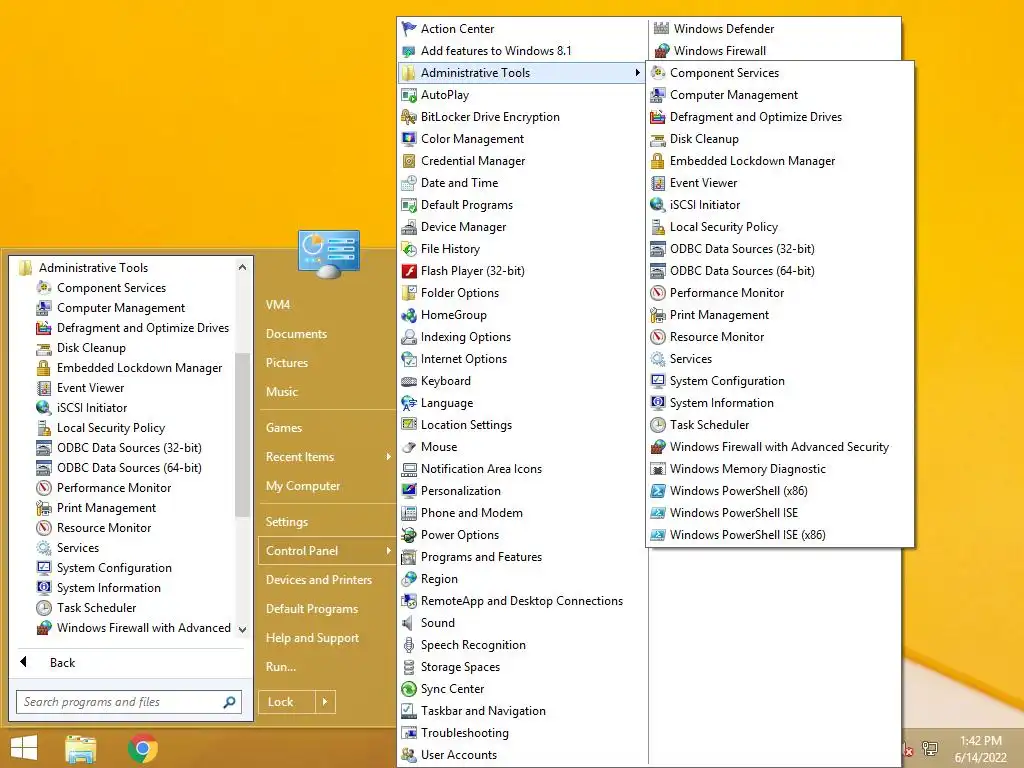Expand the Recent Items submenu arrow
This screenshot has width=1024, height=768.
(389, 457)
